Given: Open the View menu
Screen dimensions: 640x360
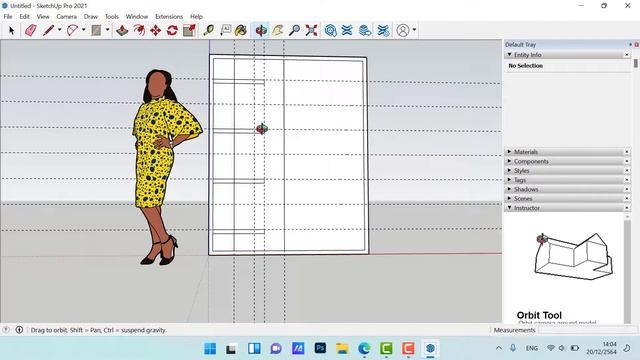Looking at the screenshot, I should coord(43,17).
